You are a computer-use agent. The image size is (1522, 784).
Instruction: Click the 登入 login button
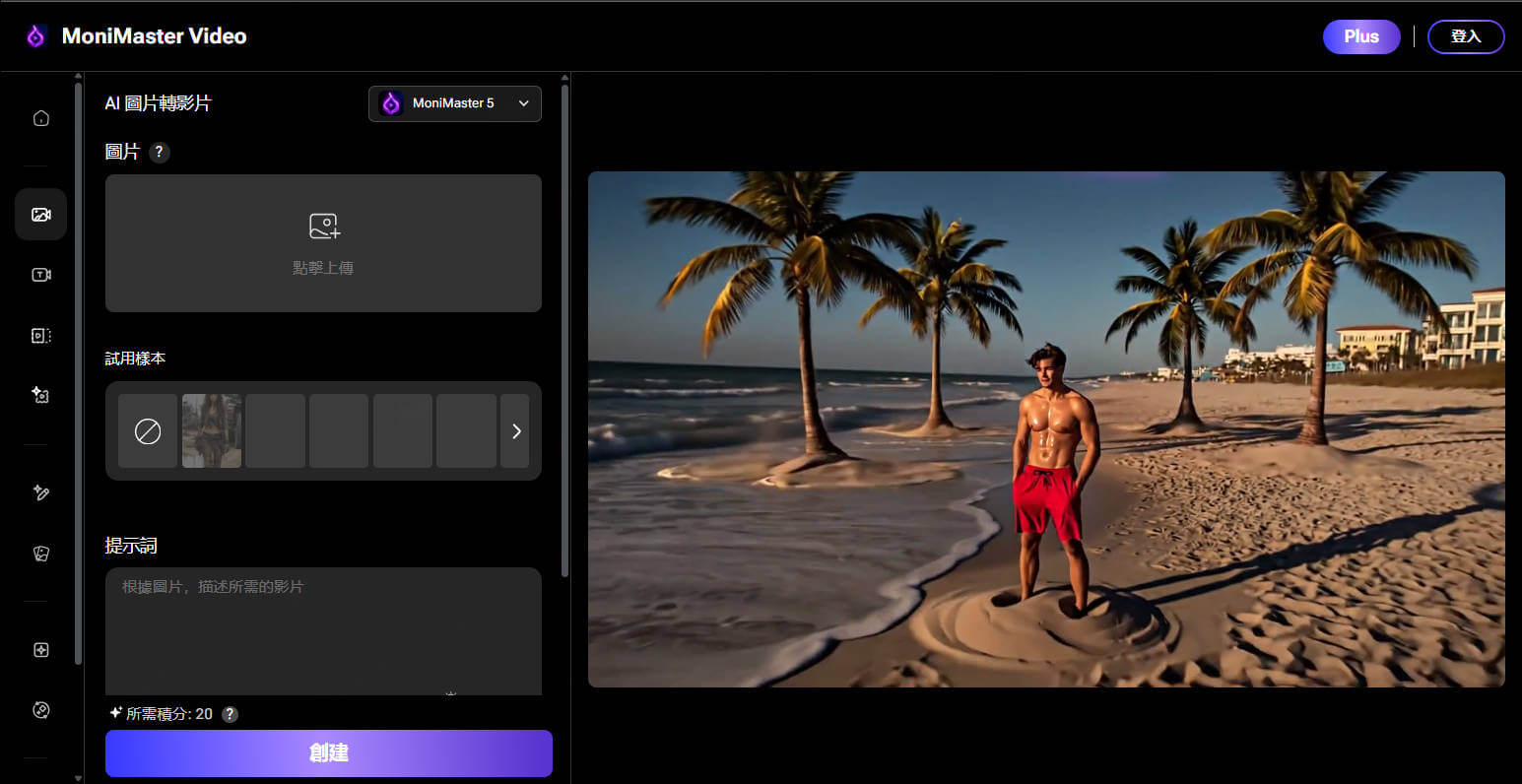(1465, 36)
